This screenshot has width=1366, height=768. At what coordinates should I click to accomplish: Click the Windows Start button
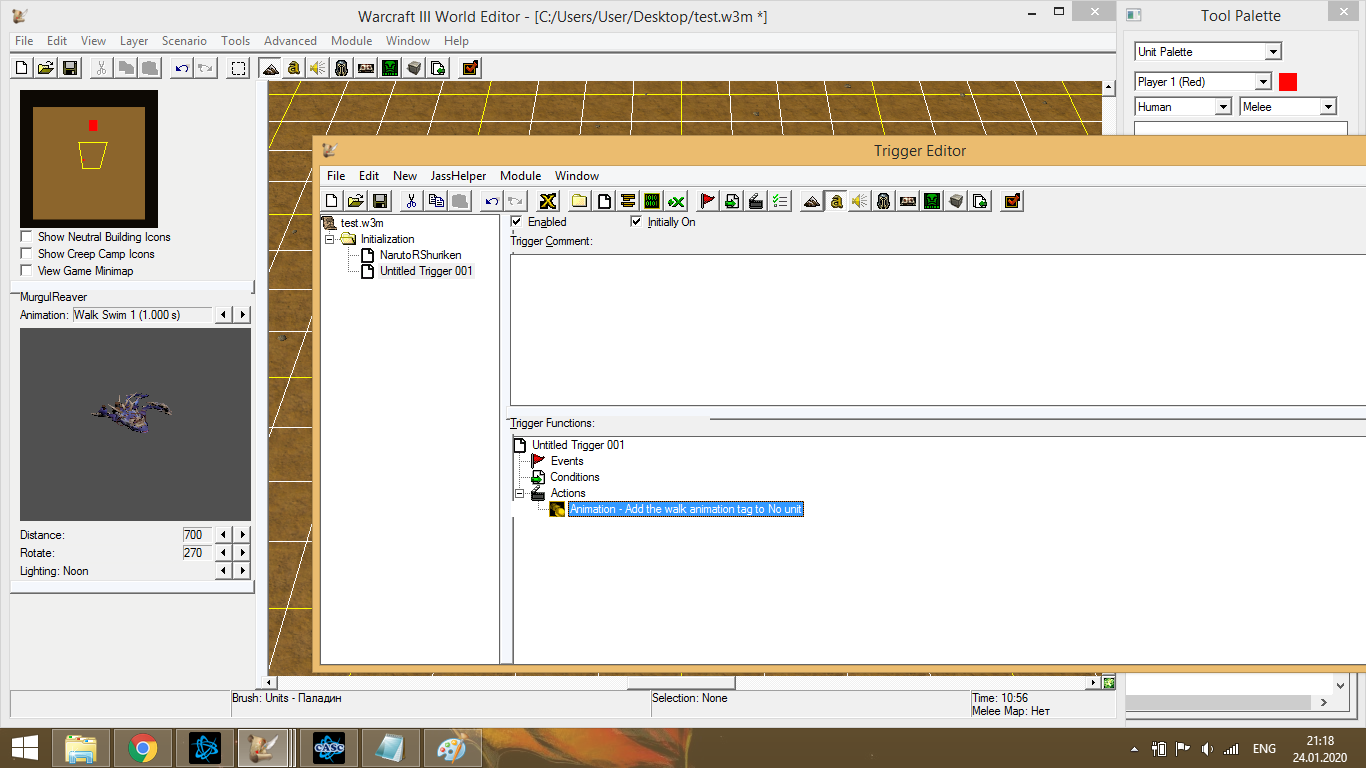pyautogui.click(x=24, y=748)
